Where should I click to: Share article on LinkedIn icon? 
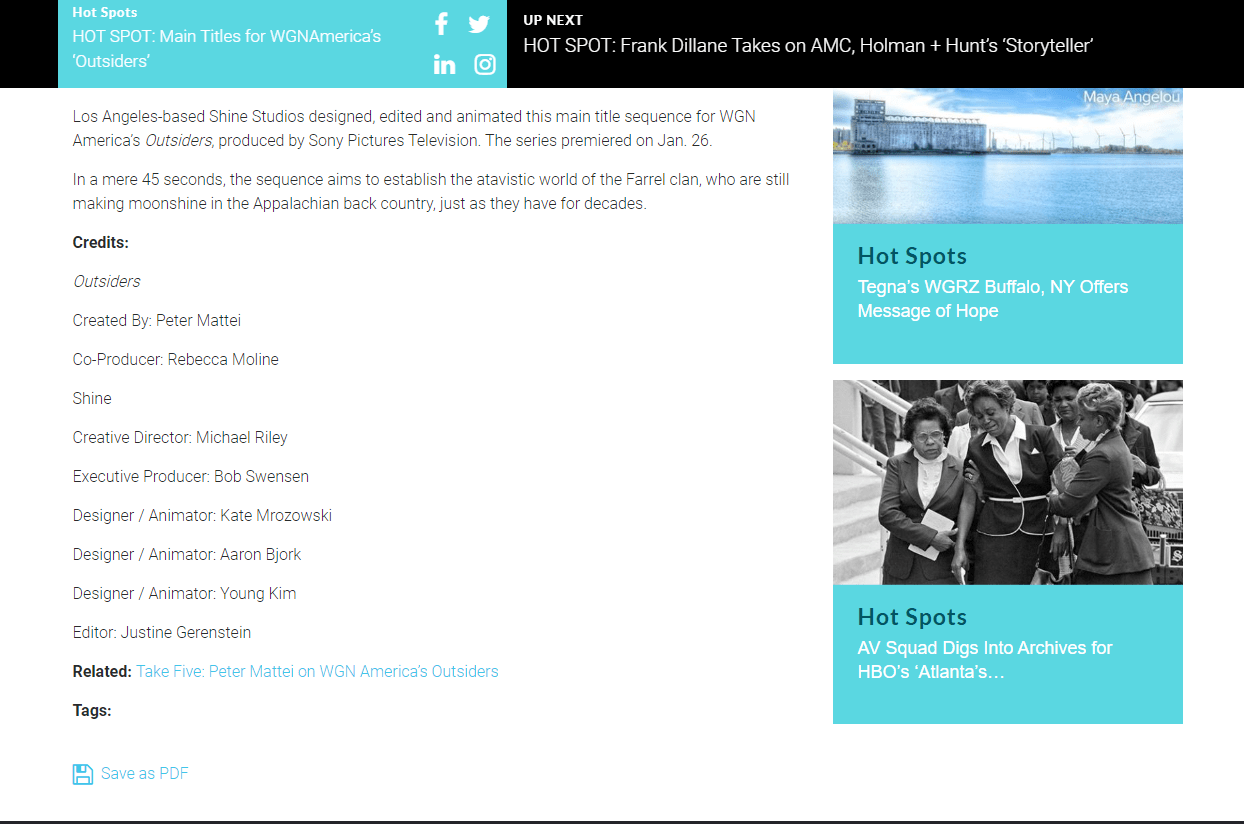[x=445, y=64]
